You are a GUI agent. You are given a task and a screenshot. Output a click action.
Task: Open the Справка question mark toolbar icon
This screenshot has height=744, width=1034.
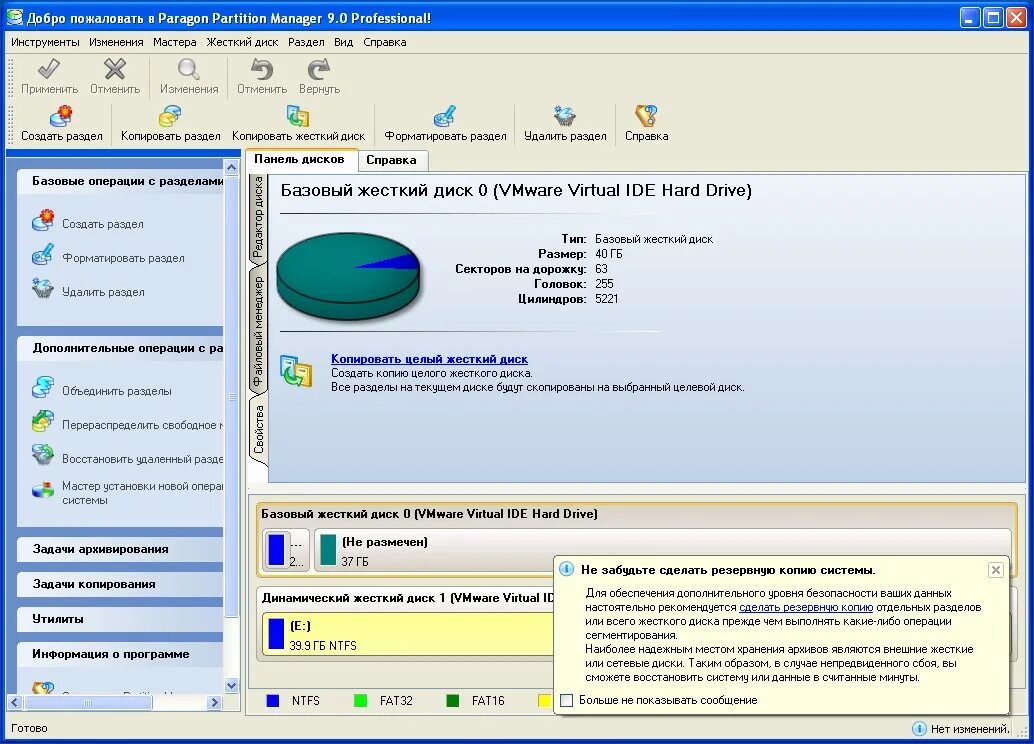[x=645, y=122]
